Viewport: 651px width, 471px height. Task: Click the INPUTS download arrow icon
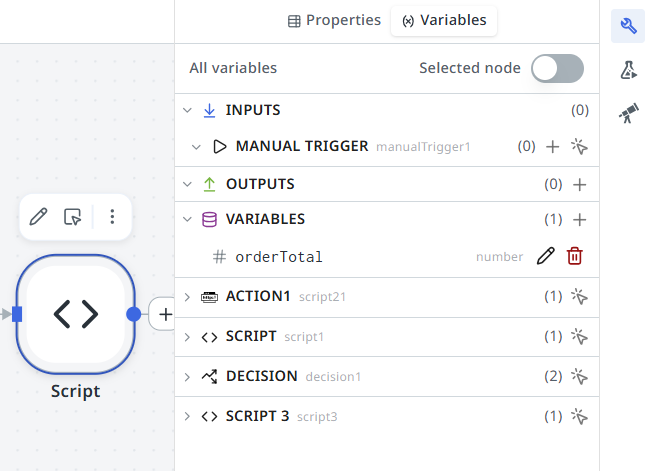(209, 110)
